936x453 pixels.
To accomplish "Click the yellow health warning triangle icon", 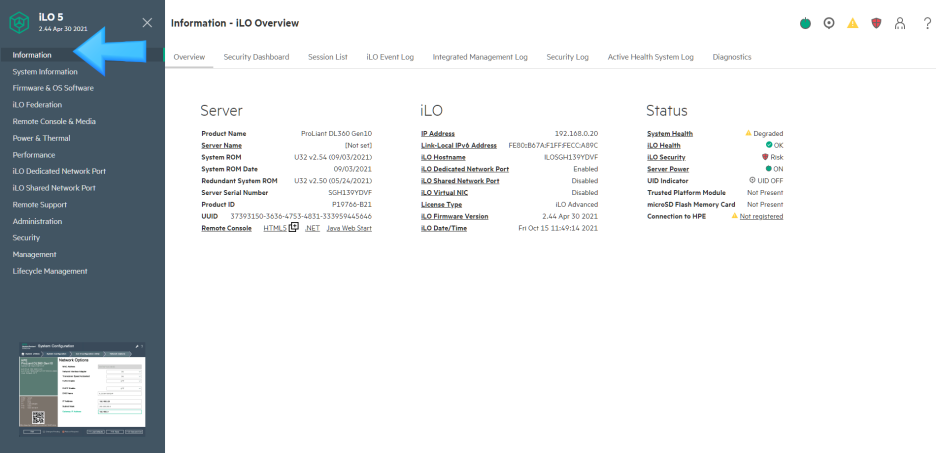I will pos(852,23).
